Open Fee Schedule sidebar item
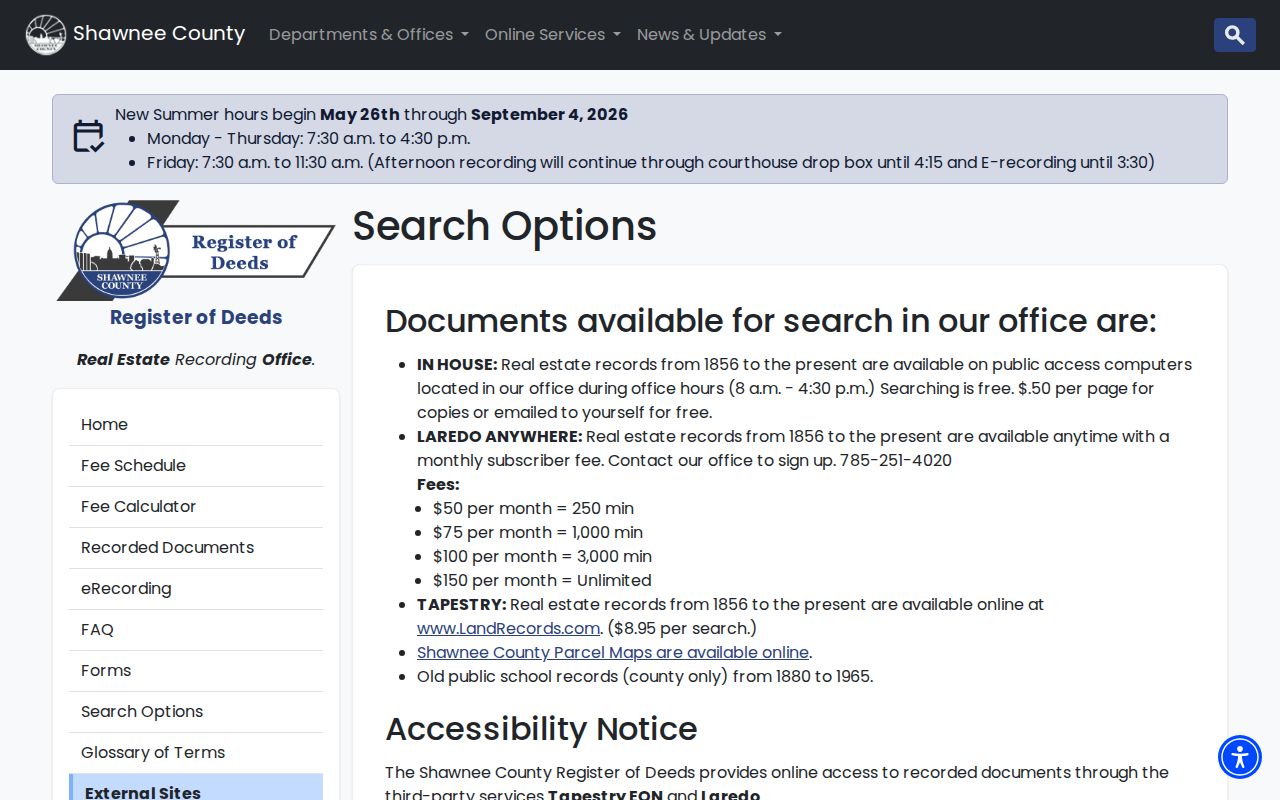 pyautogui.click(x=196, y=466)
